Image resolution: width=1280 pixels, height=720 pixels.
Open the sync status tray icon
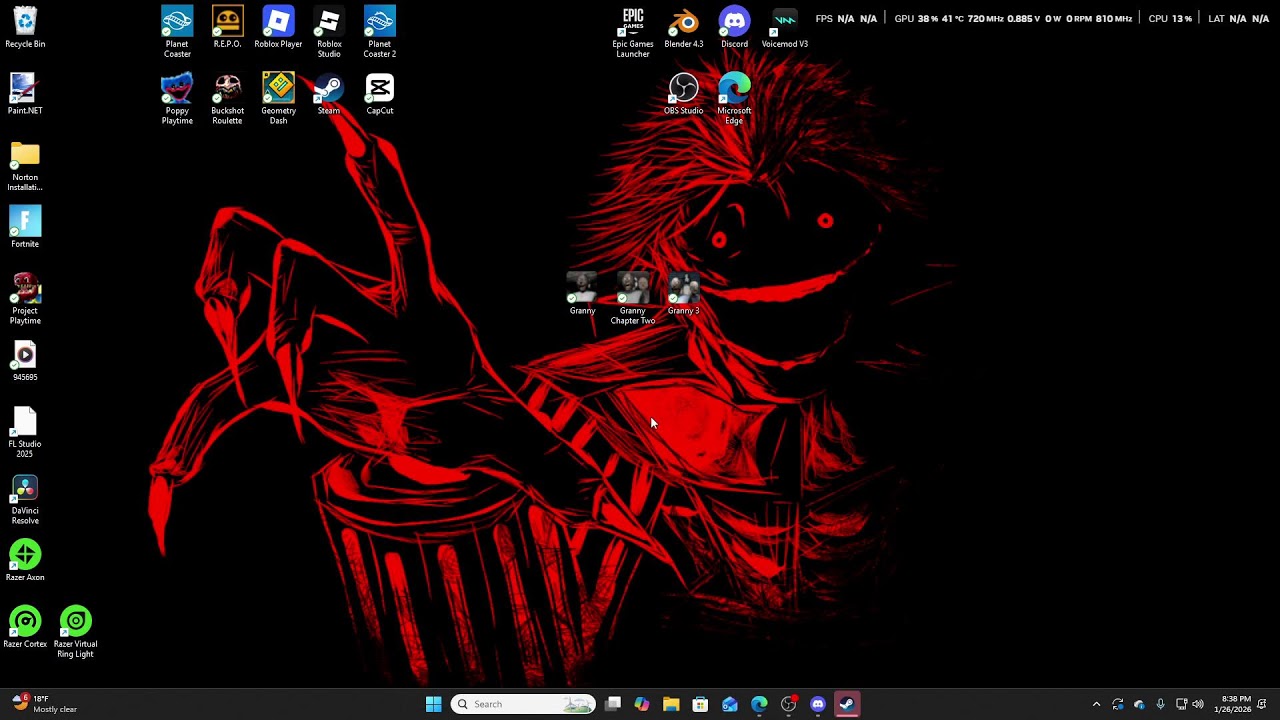coord(1118,704)
